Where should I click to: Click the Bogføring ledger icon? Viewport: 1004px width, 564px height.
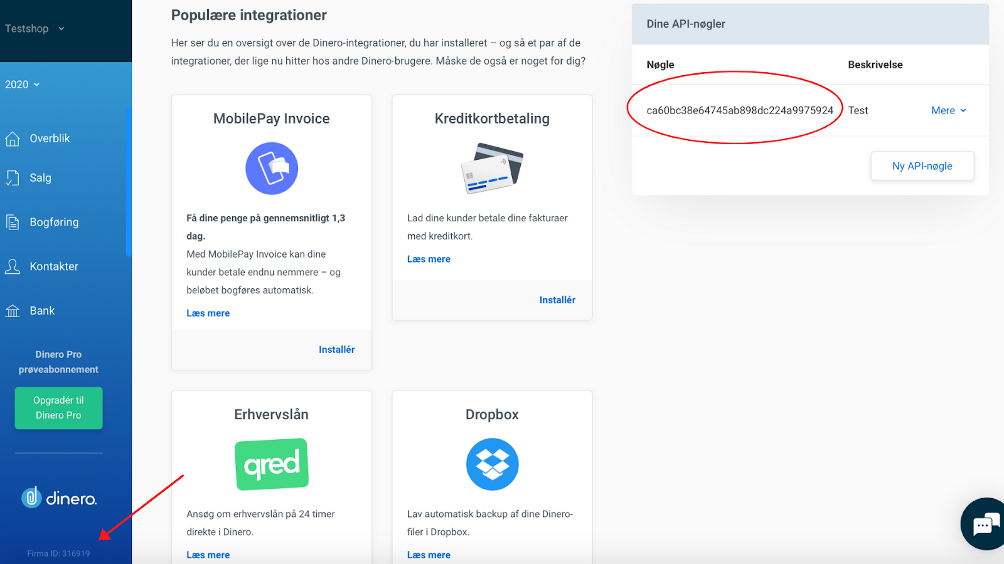tap(12, 222)
